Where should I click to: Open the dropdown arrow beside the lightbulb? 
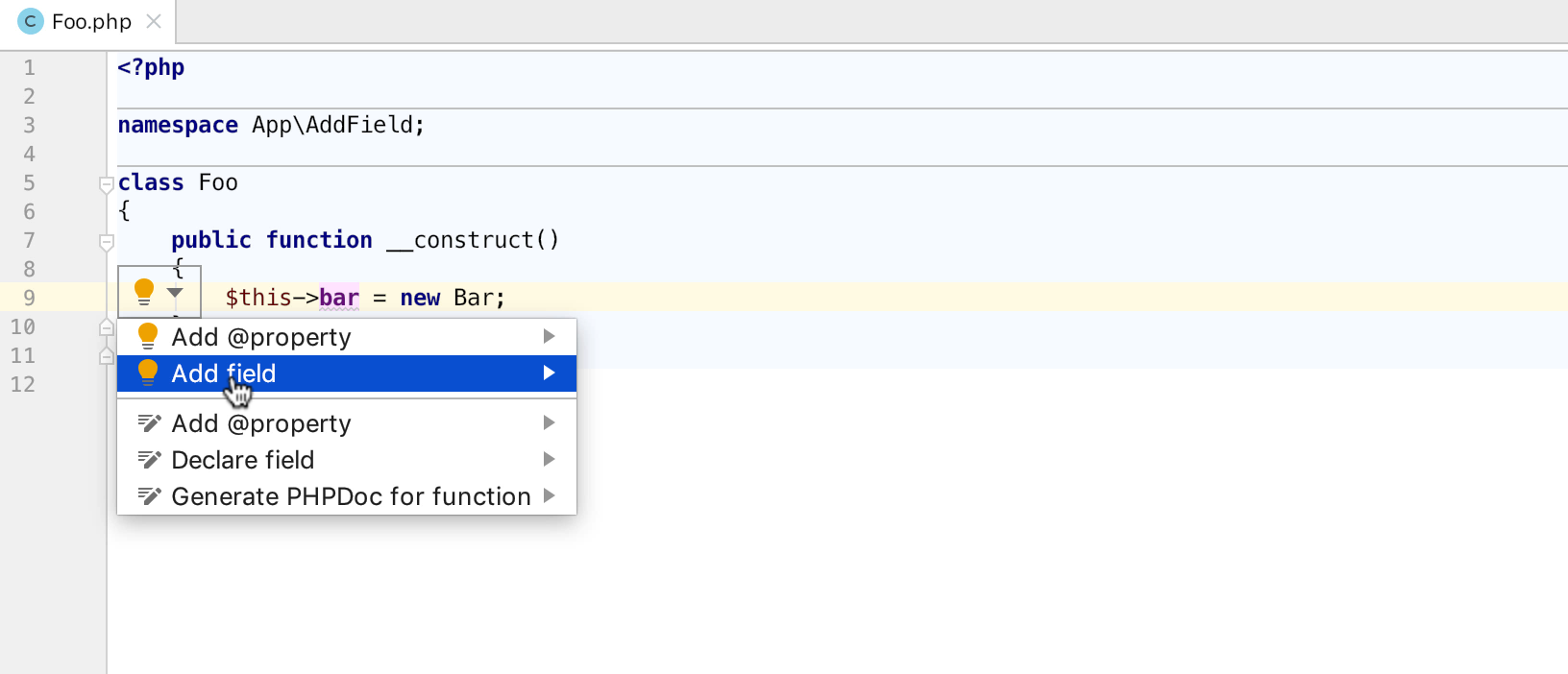[x=175, y=293]
